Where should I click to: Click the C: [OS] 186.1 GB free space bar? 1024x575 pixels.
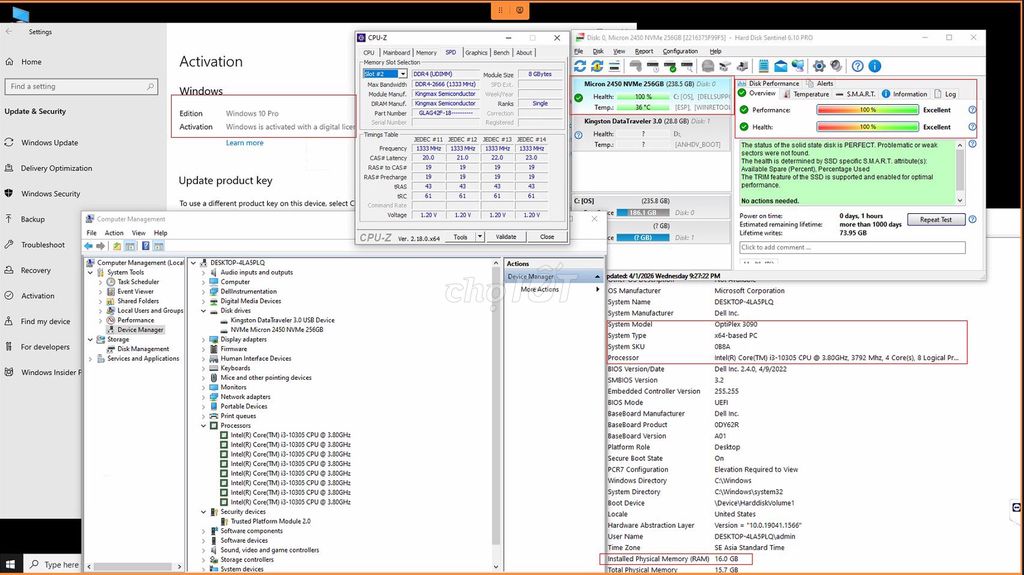point(643,212)
